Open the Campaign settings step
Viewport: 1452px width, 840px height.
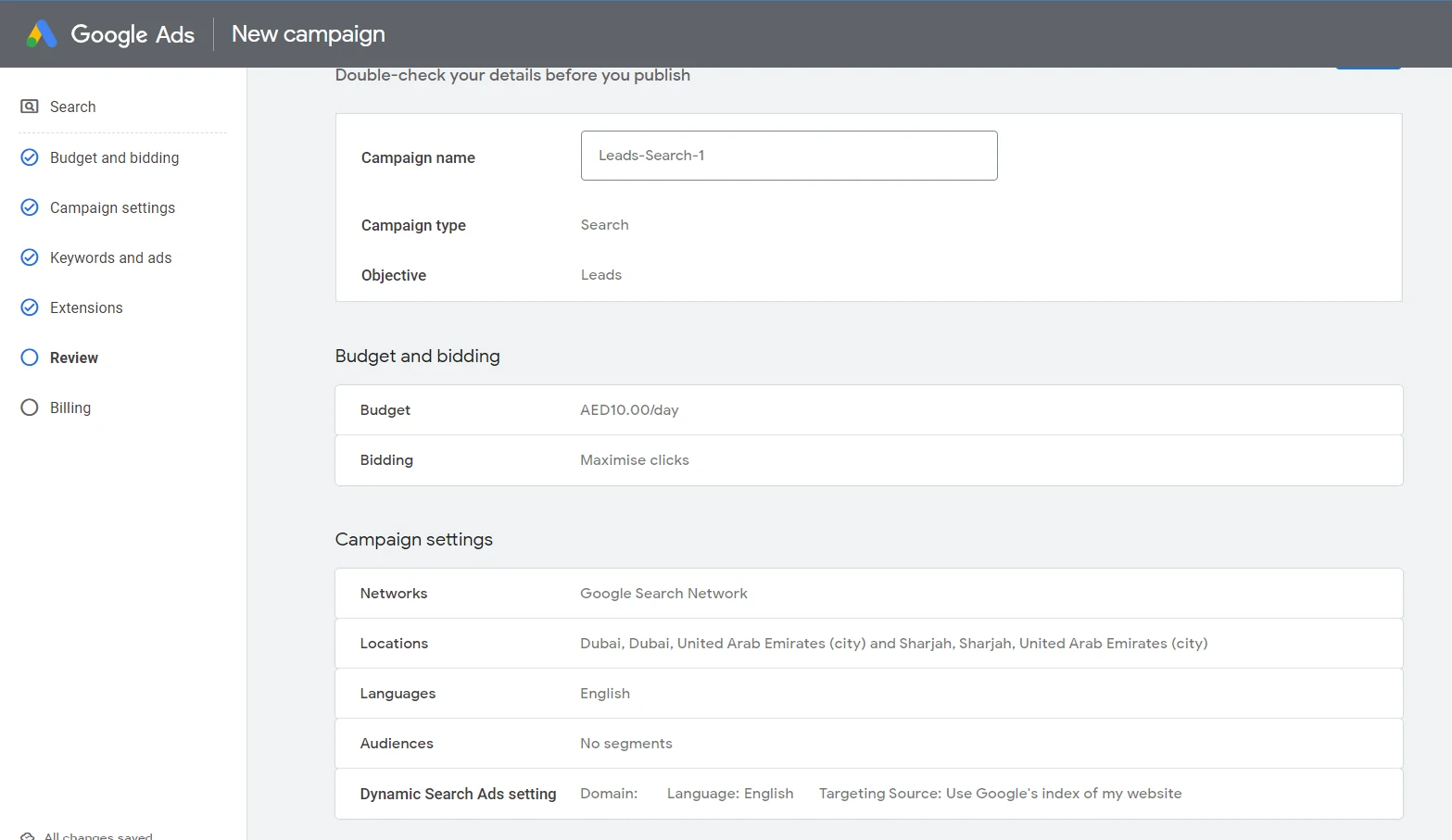[112, 207]
